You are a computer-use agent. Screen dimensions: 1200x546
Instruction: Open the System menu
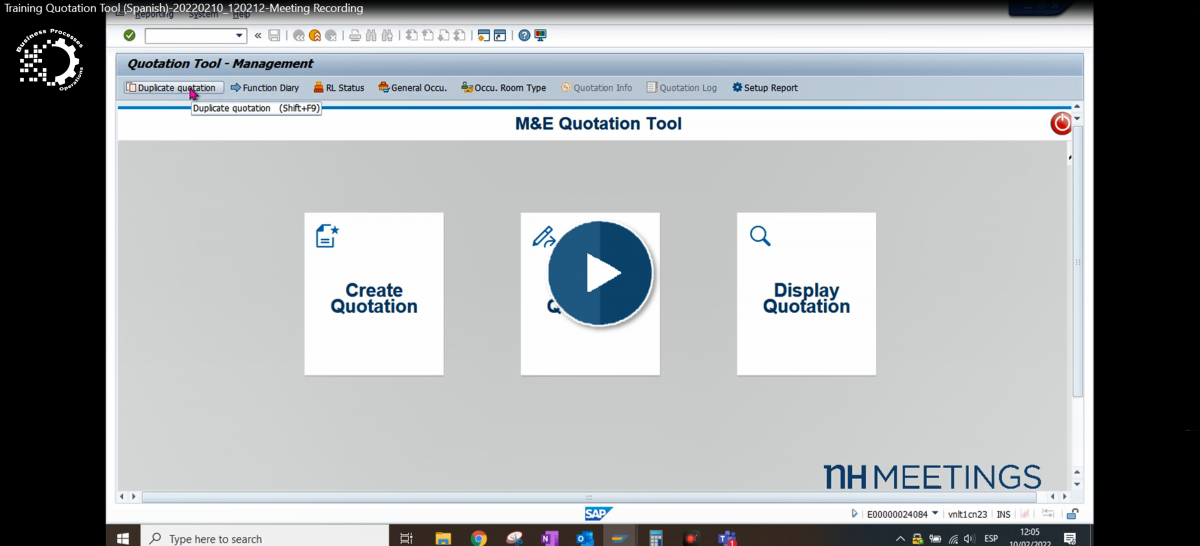203,14
